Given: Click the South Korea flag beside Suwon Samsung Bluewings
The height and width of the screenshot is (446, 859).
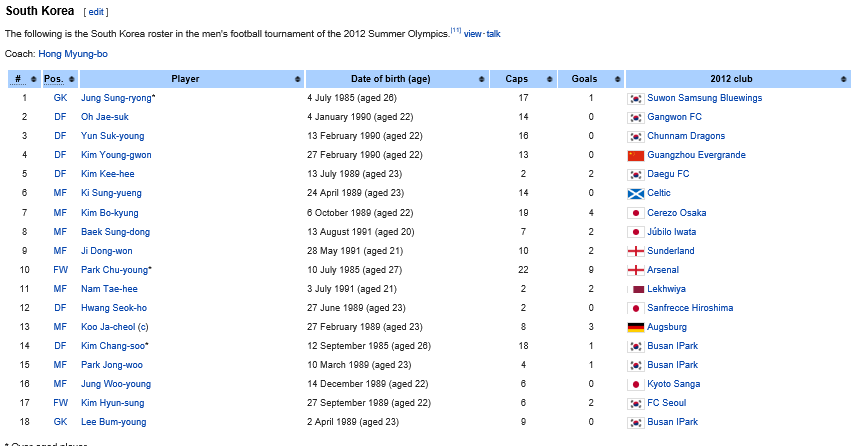Looking at the screenshot, I should (635, 98).
